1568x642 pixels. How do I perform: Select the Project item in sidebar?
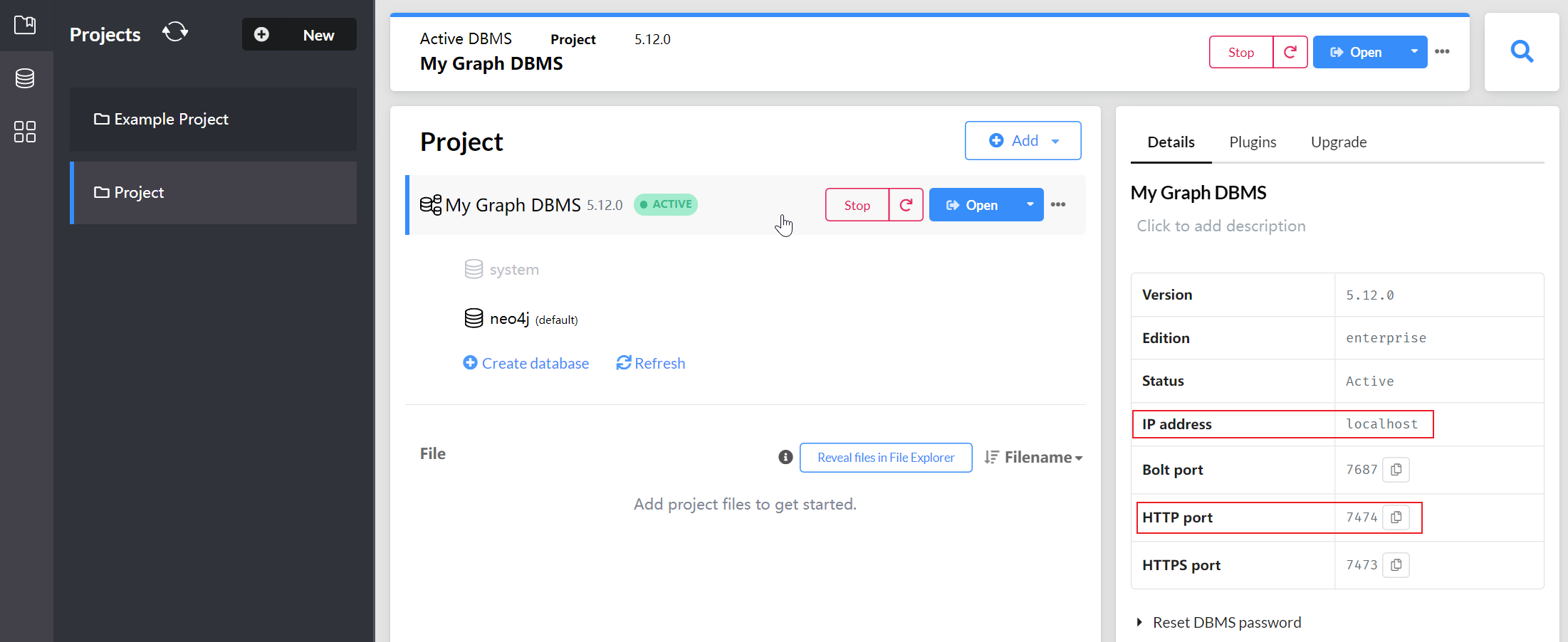213,193
